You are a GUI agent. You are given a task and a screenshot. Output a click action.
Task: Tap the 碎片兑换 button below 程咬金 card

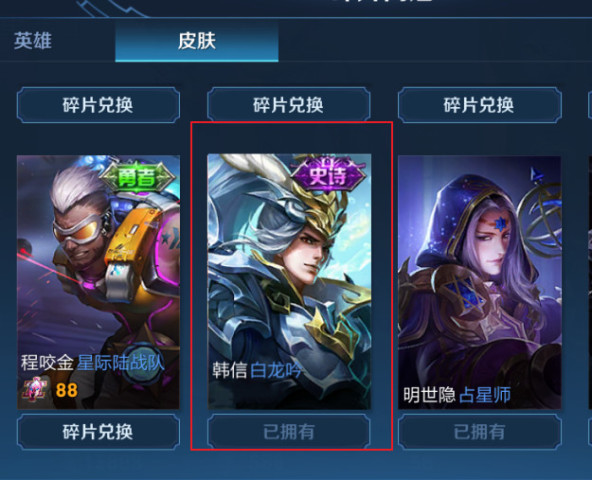pos(98,432)
